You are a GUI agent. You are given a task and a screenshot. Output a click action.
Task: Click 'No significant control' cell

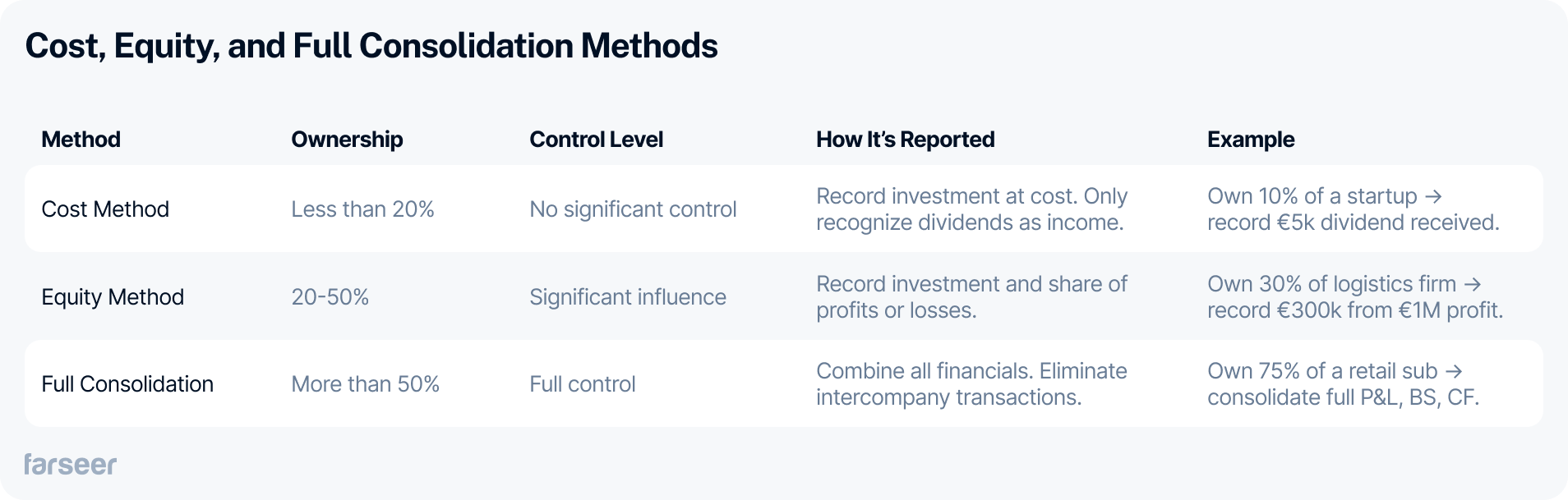click(x=633, y=209)
